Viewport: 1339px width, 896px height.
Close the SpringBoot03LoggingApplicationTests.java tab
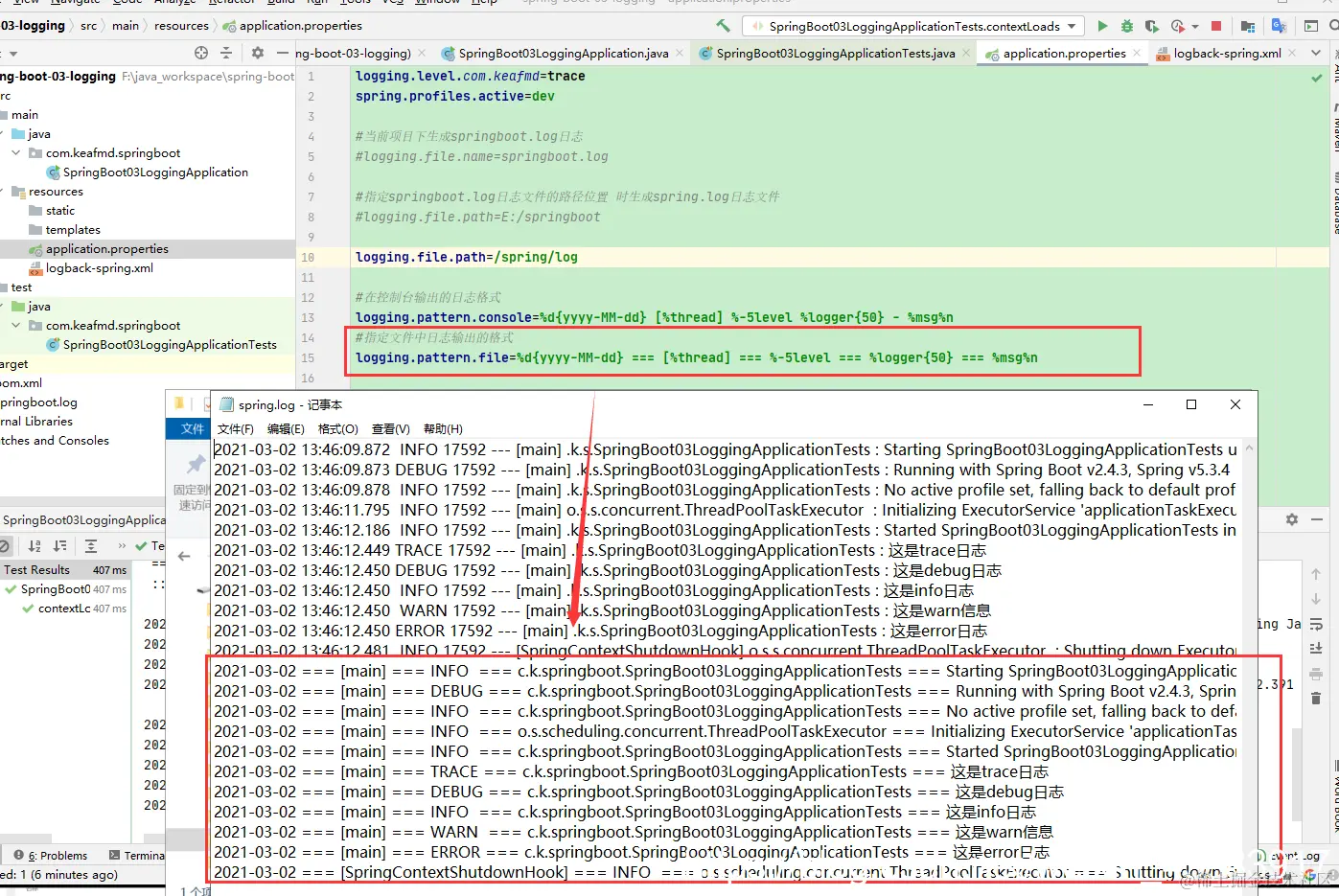click(x=966, y=54)
